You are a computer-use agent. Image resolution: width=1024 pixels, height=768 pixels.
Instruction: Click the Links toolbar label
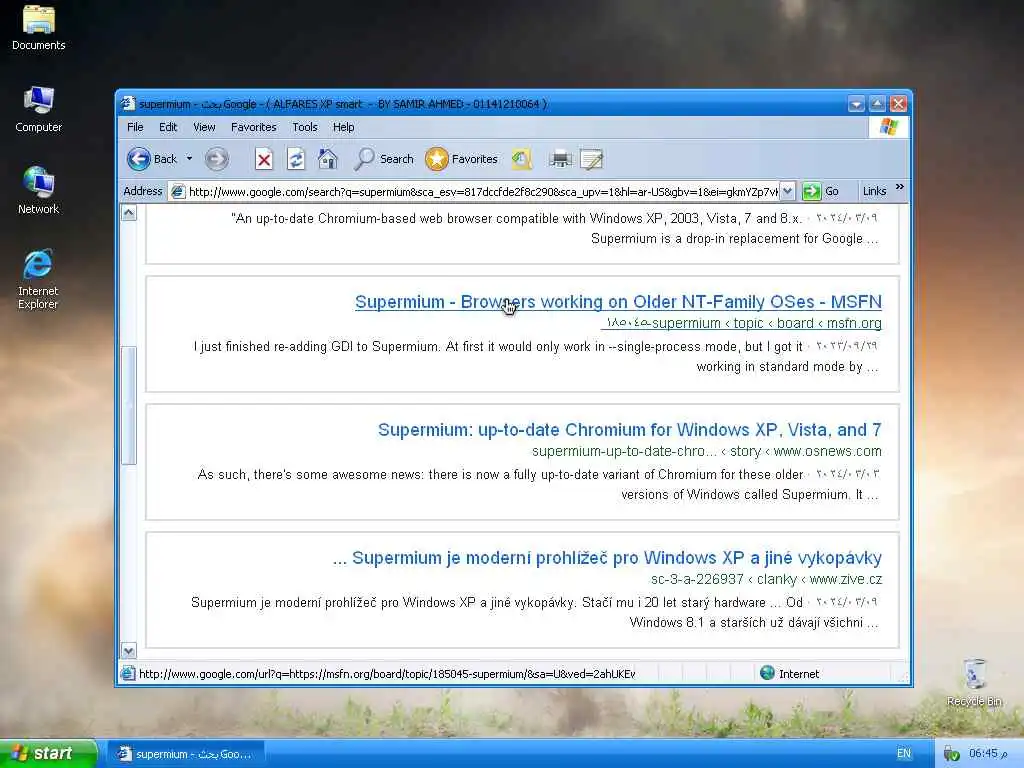[x=874, y=191]
